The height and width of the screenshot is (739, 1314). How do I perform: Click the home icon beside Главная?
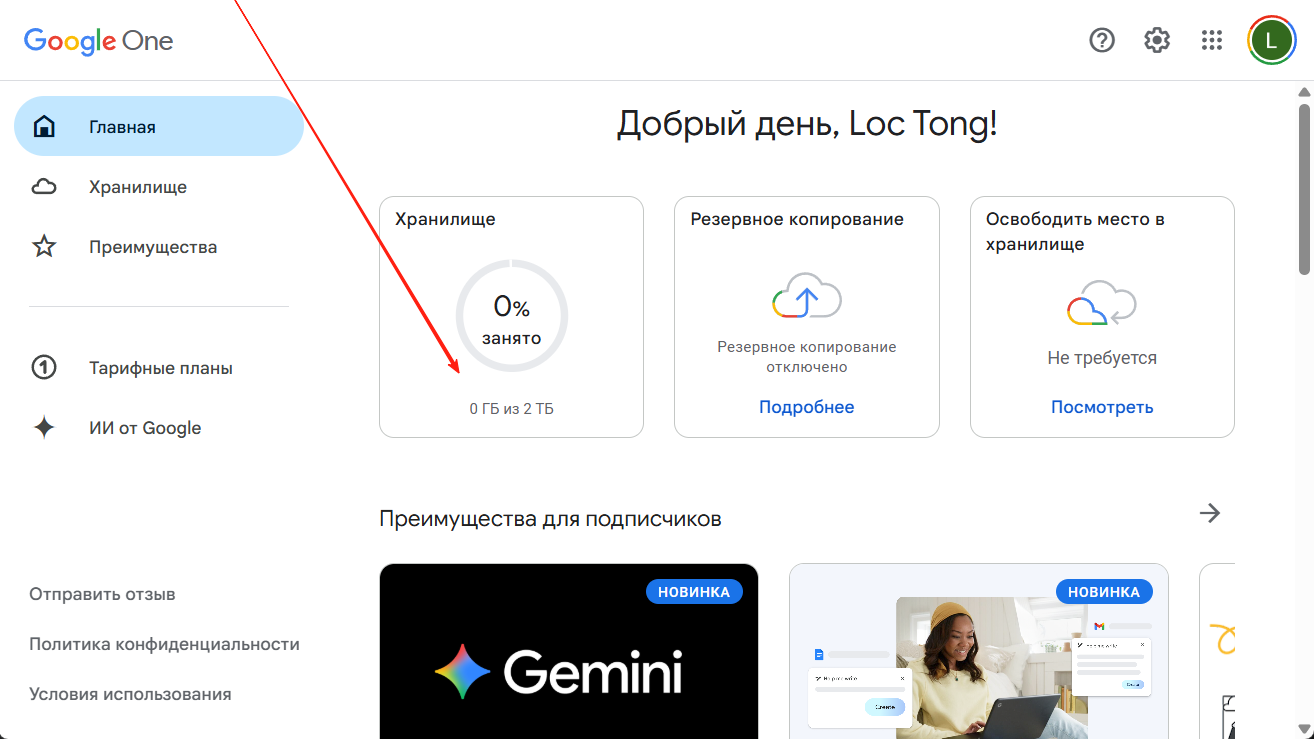click(x=44, y=127)
